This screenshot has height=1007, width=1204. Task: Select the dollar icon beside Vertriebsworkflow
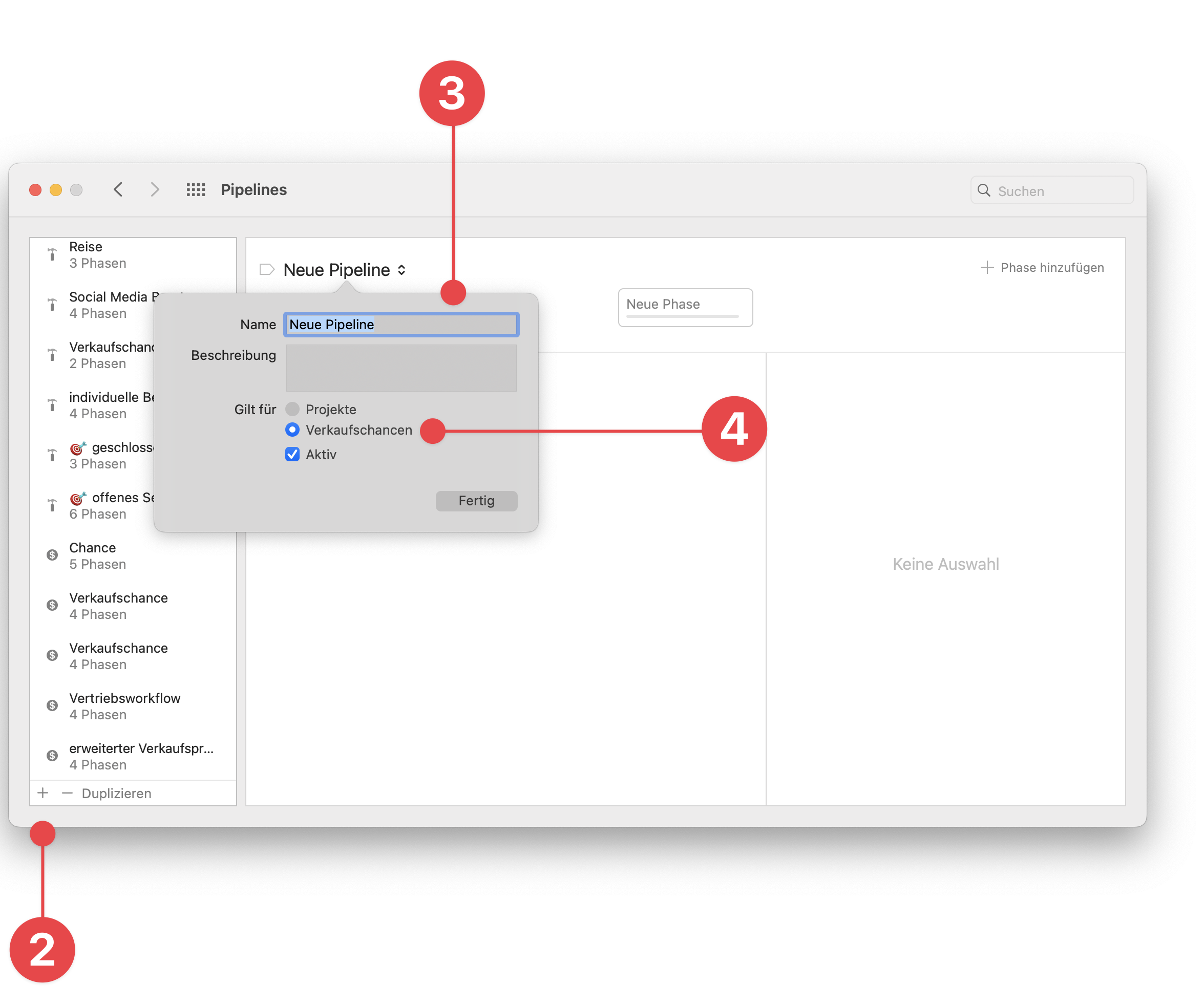[x=52, y=705]
